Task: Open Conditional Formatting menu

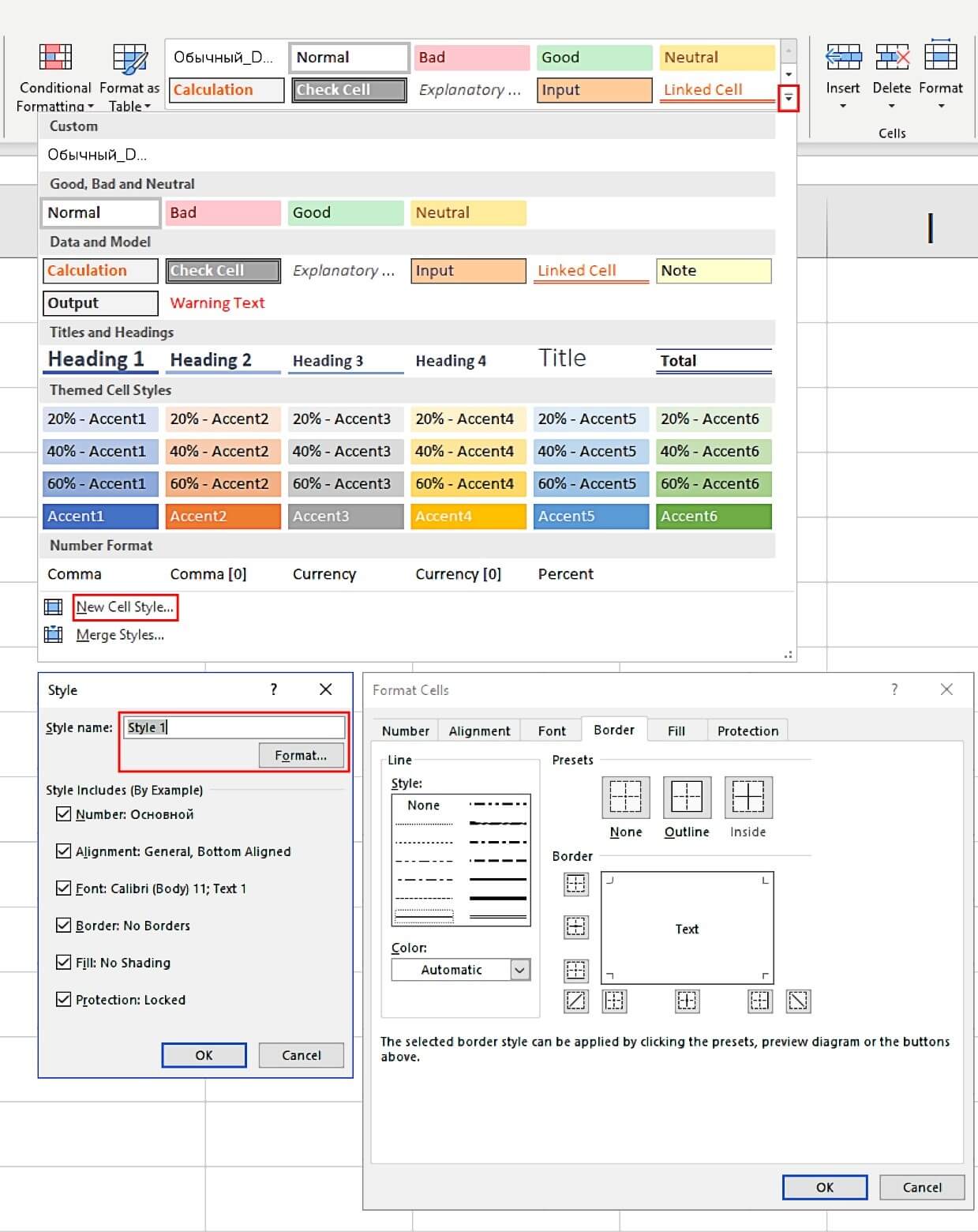Action: (55, 77)
